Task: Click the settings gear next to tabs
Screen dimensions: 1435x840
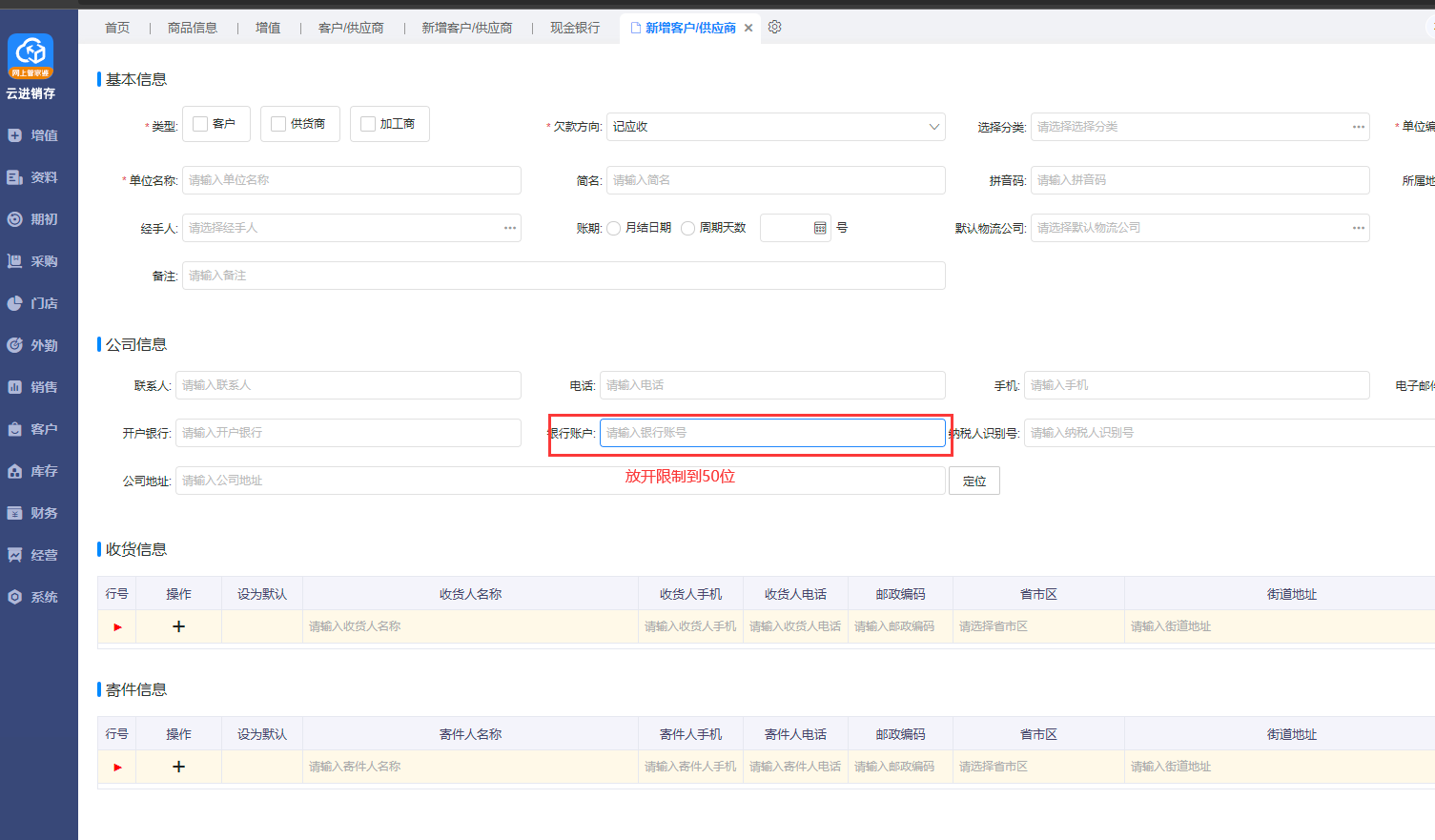Action: pyautogui.click(x=775, y=27)
